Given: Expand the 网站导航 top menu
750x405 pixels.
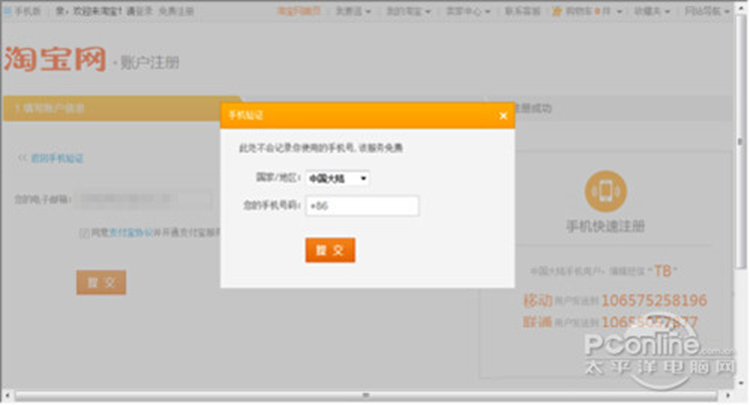Looking at the screenshot, I should pyautogui.click(x=707, y=11).
